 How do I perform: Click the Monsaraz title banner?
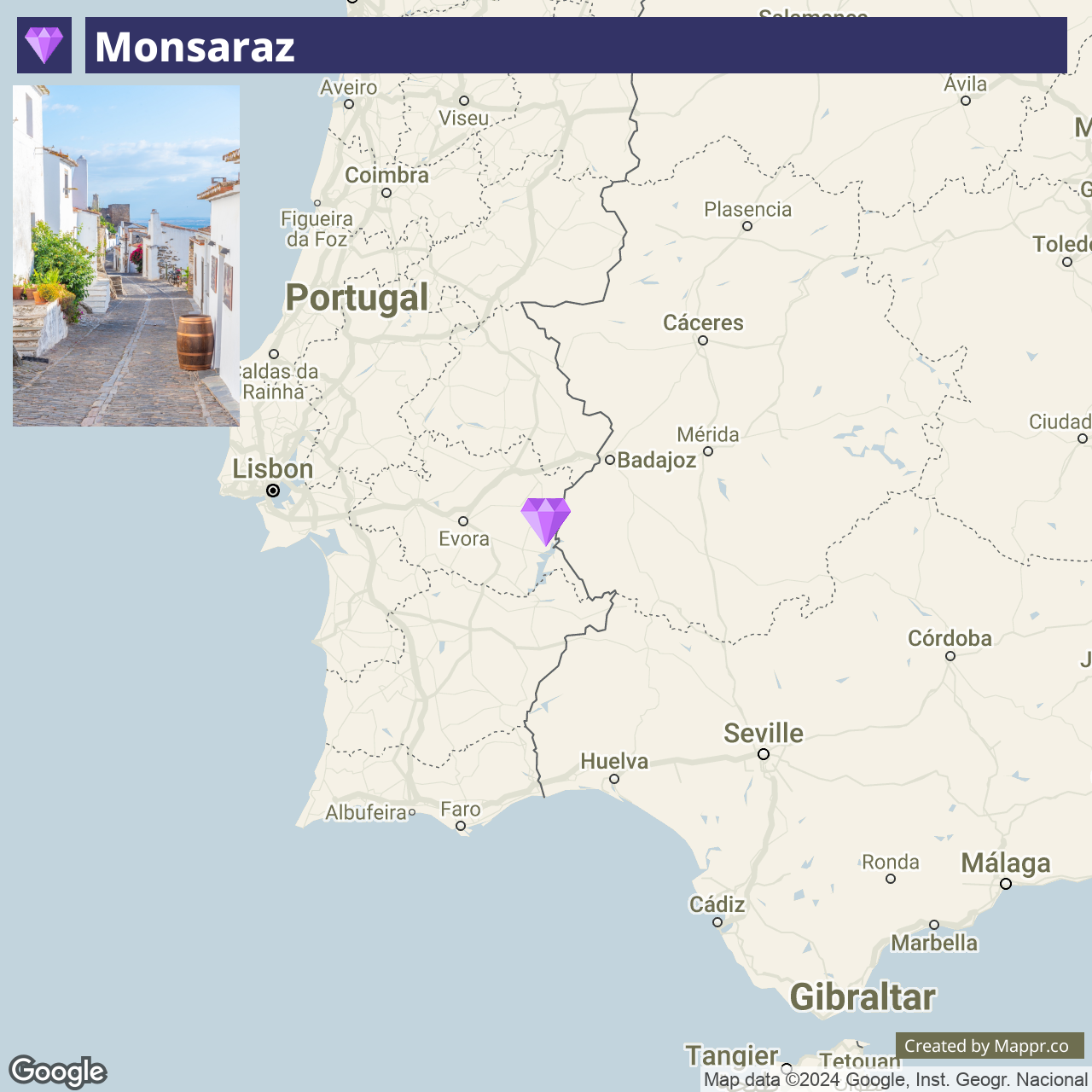[576, 45]
